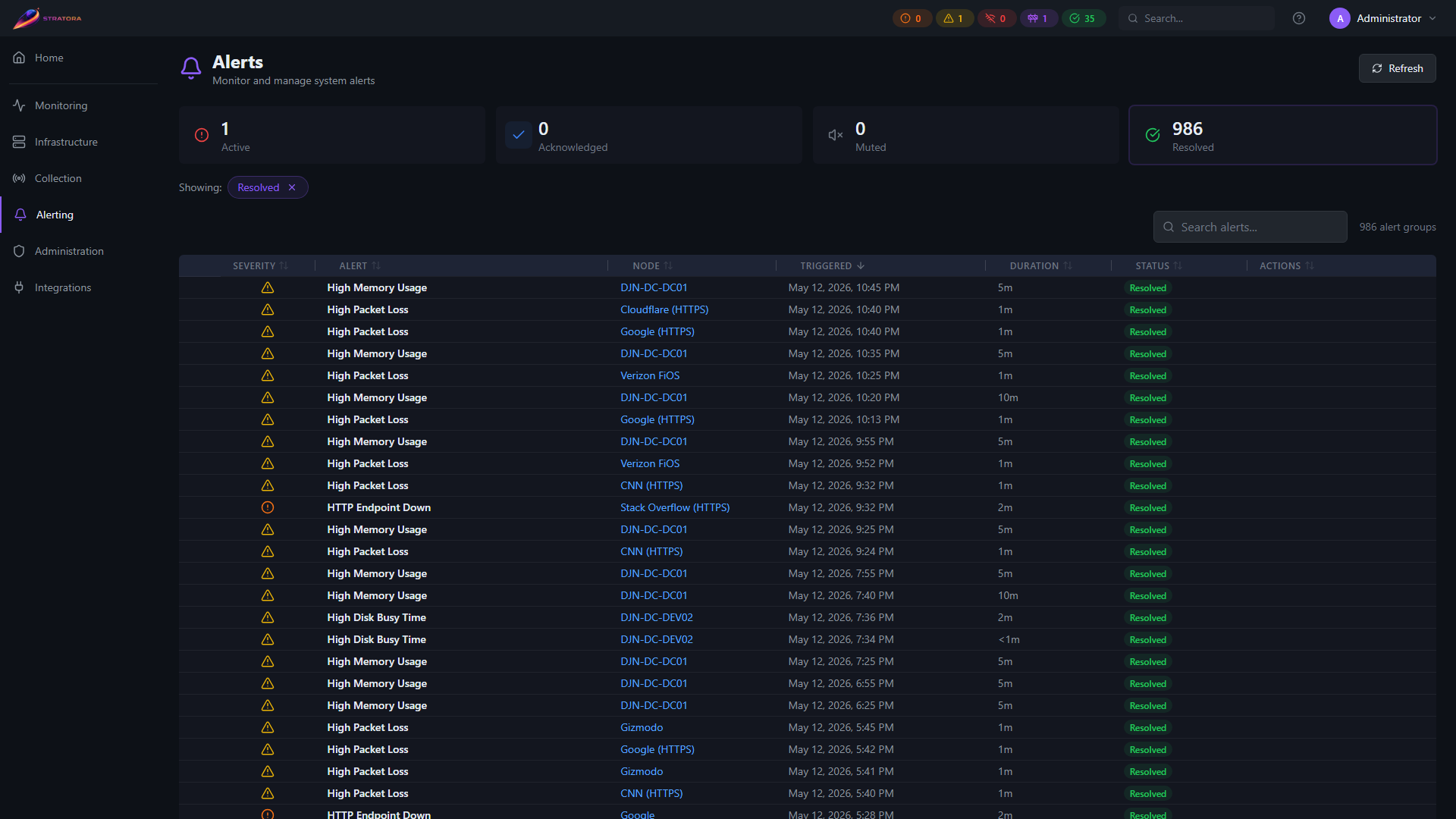Open the healthy nodes counter showing 35
This screenshot has width=1456, height=819.
click(1083, 18)
